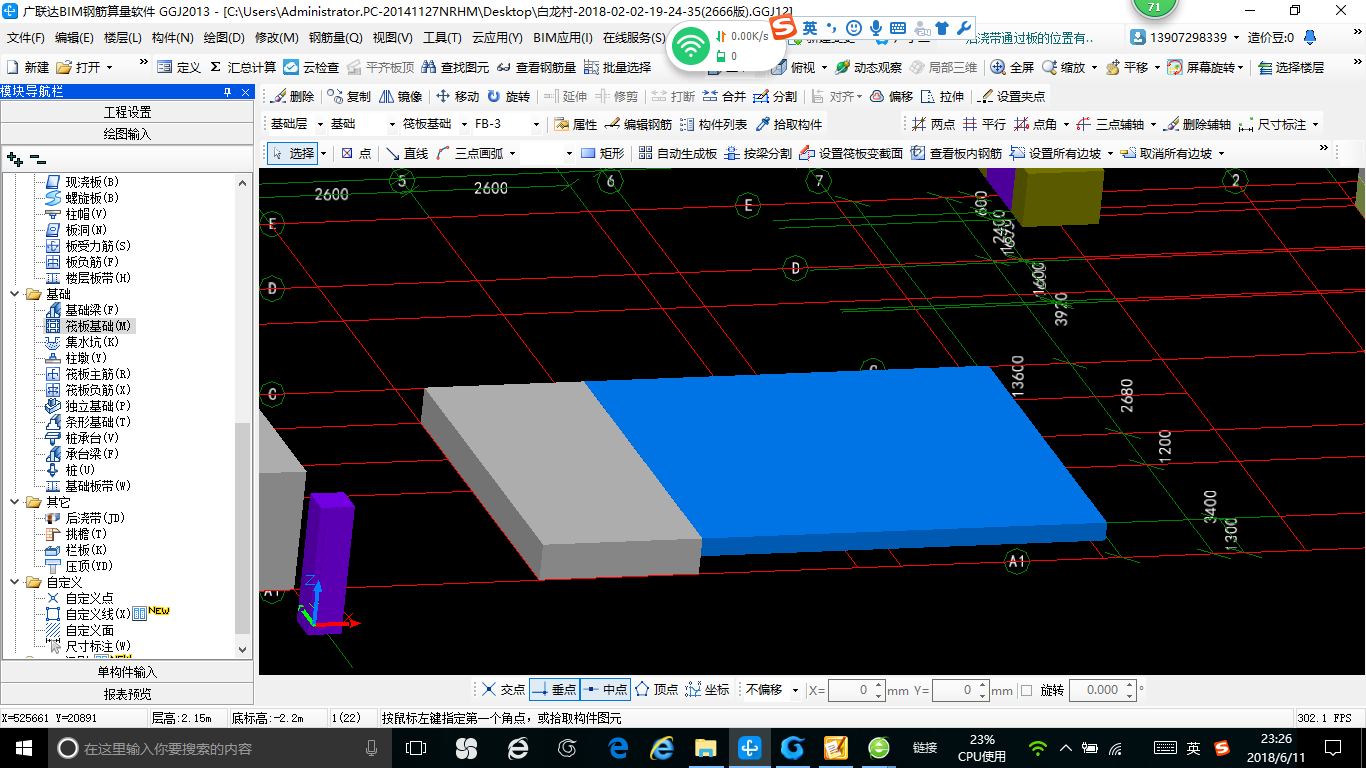Collapse the 自定义 tree folder

click(15, 582)
